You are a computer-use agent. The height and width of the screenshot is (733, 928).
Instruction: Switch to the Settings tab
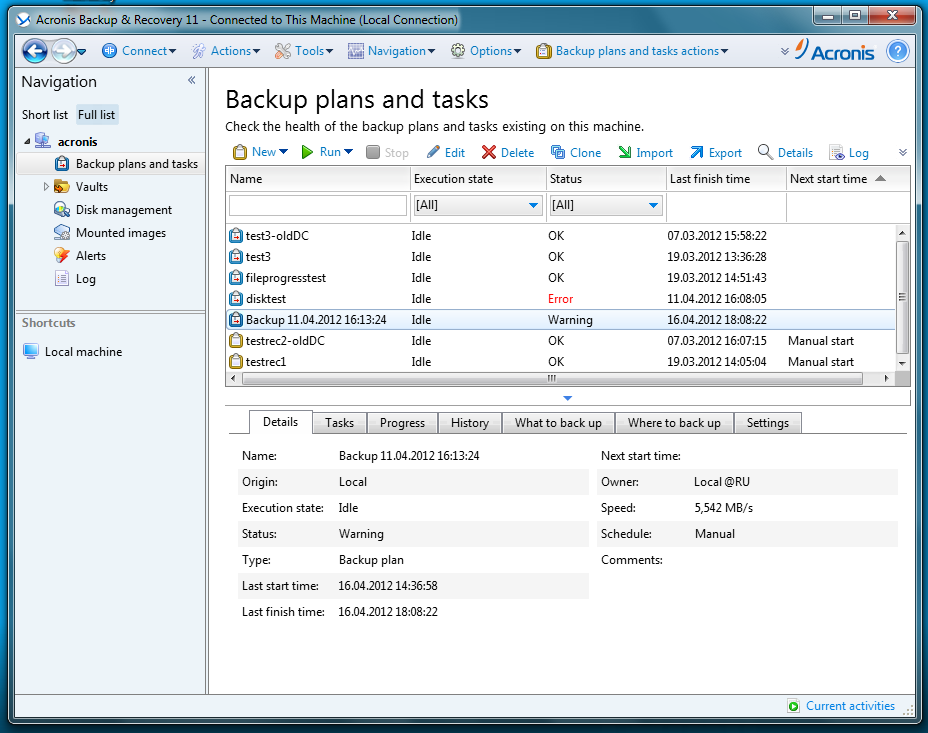pyautogui.click(x=768, y=423)
